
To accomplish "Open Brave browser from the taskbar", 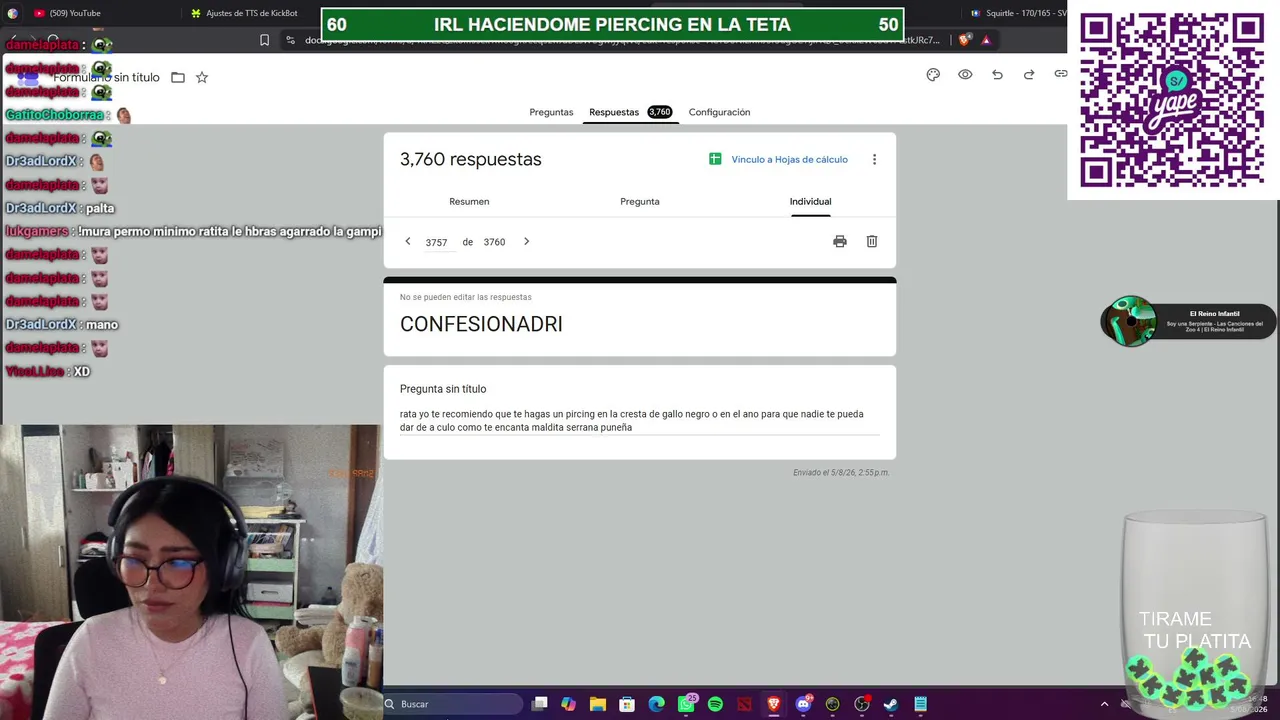I will coord(773,704).
